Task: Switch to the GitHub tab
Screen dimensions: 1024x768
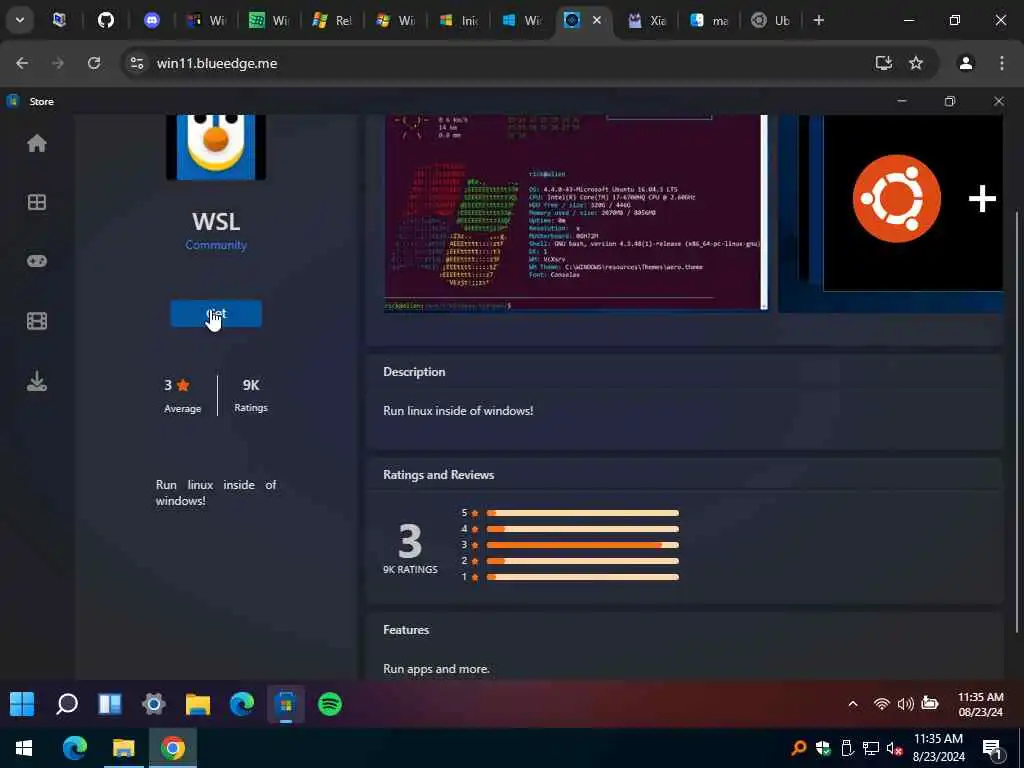Action: point(106,20)
